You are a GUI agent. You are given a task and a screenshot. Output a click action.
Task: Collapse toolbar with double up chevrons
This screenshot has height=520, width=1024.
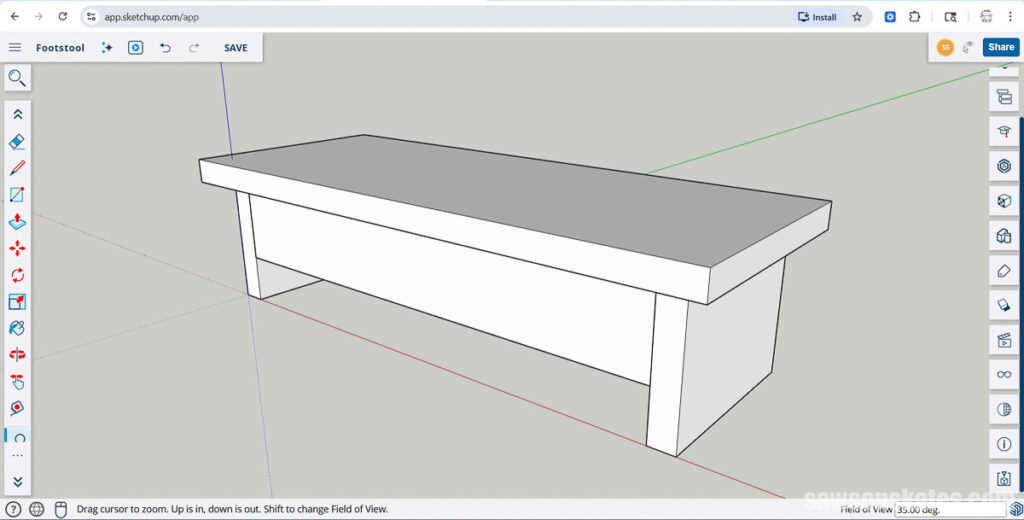pos(18,114)
